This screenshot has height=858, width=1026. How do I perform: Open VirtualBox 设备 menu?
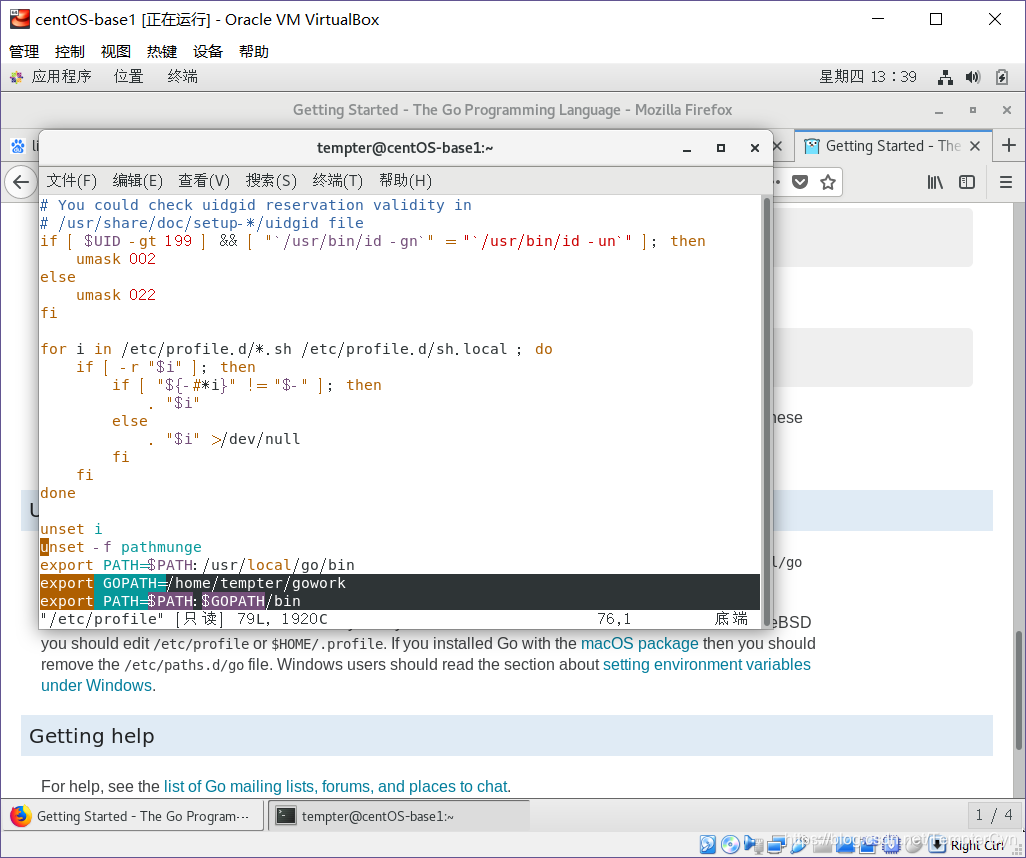208,52
